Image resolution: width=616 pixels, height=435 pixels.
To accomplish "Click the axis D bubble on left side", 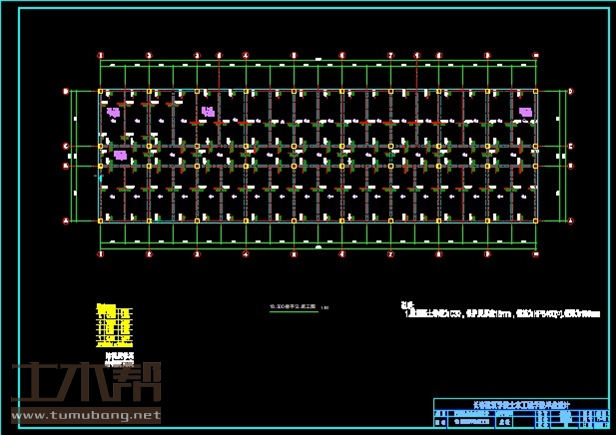I will tap(66, 92).
